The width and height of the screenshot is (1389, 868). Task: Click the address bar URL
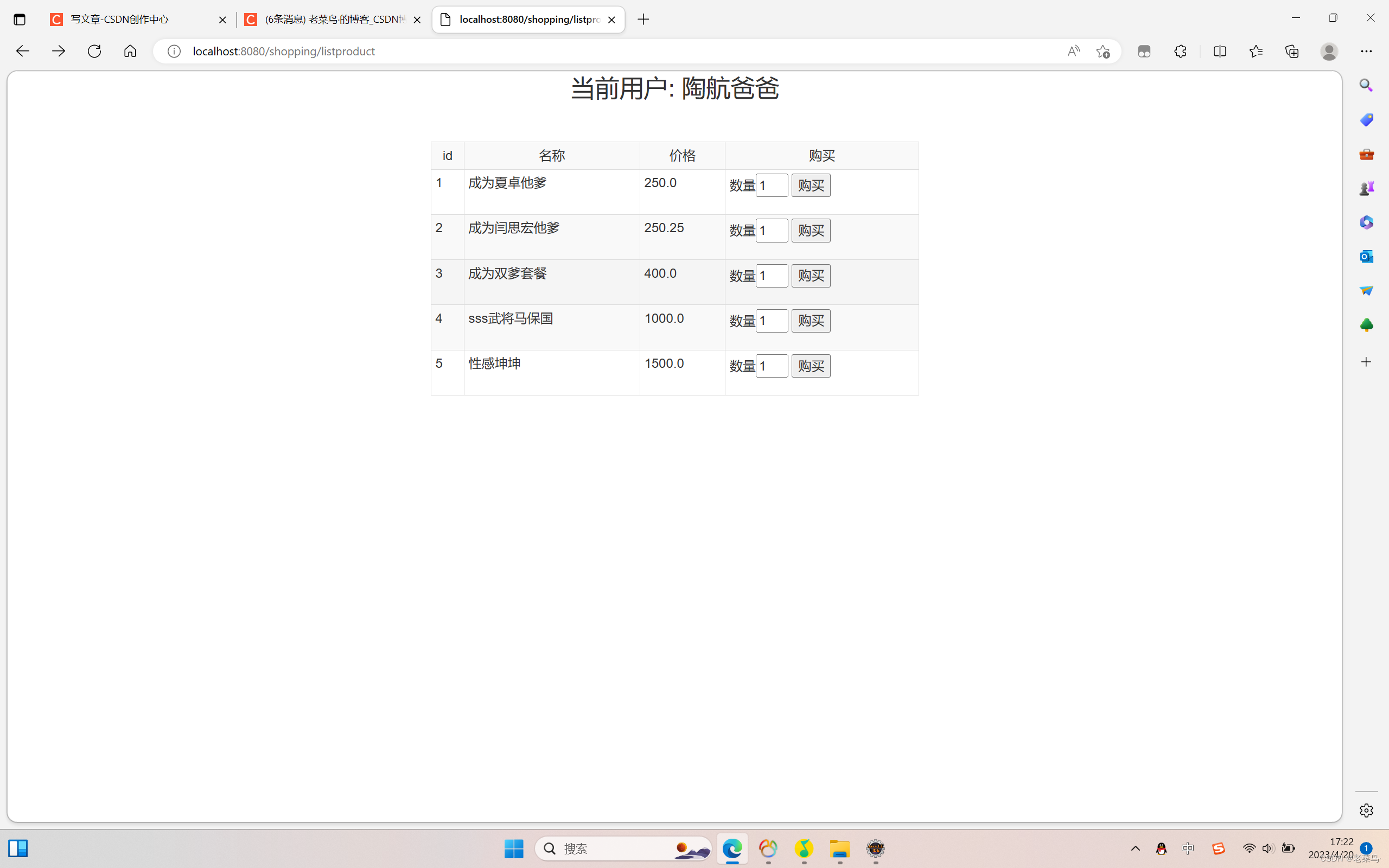click(x=284, y=51)
